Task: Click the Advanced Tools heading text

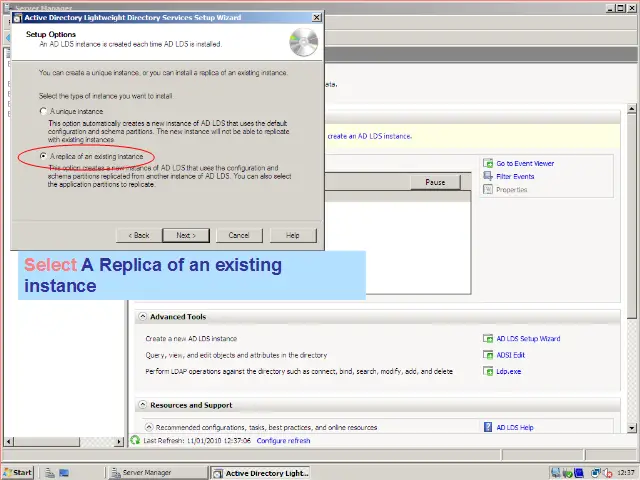Action: pyautogui.click(x=178, y=317)
